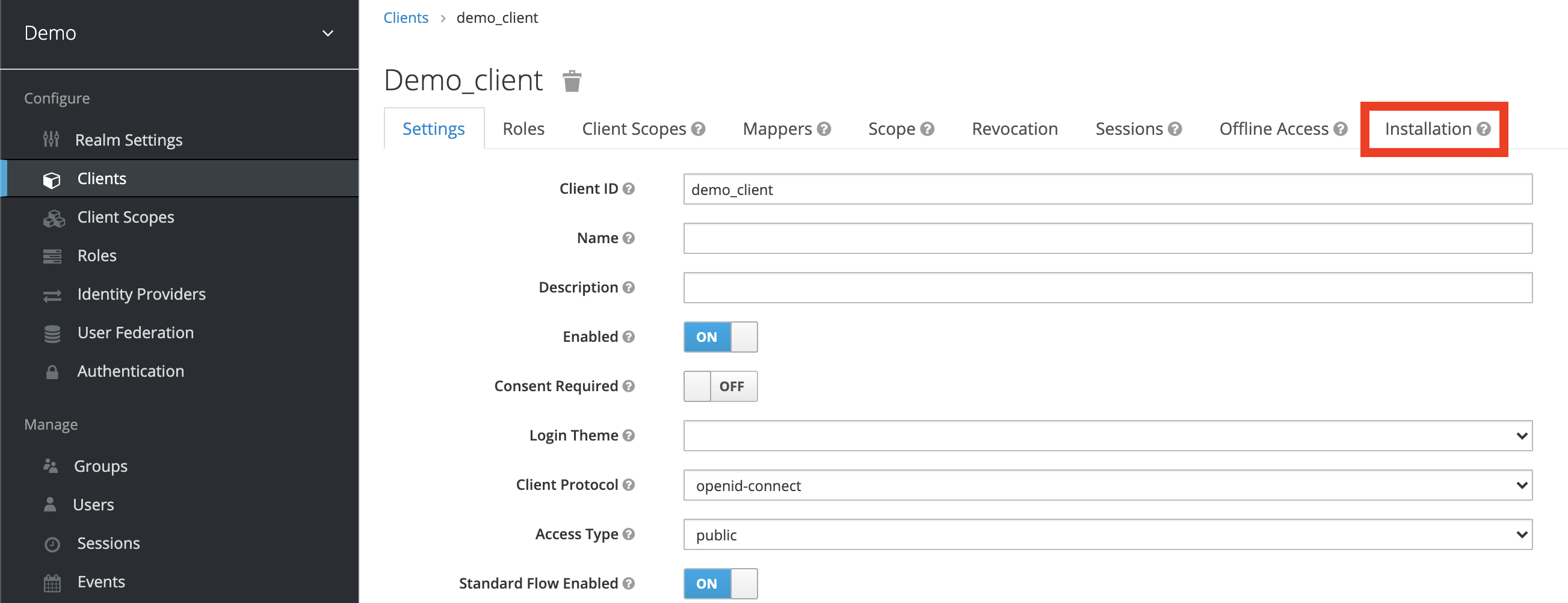This screenshot has height=603, width=1568.
Task: Click help icon on Client Scopes tab
Action: point(698,129)
